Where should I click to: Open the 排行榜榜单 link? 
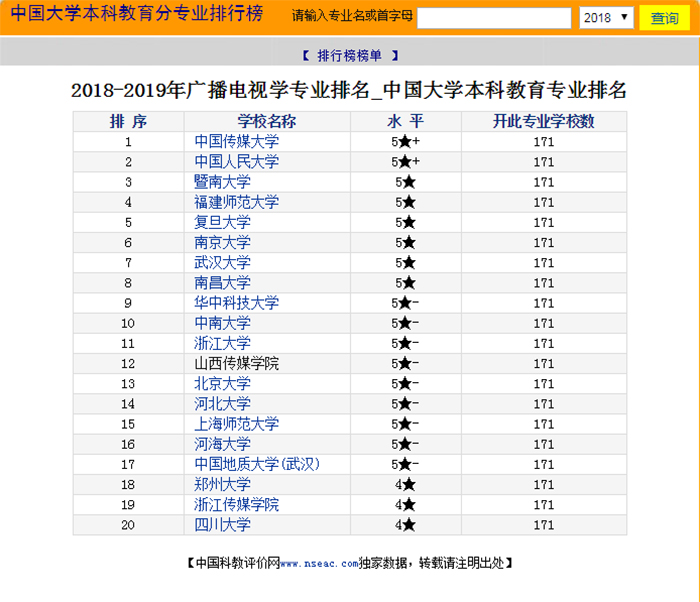tap(350, 55)
